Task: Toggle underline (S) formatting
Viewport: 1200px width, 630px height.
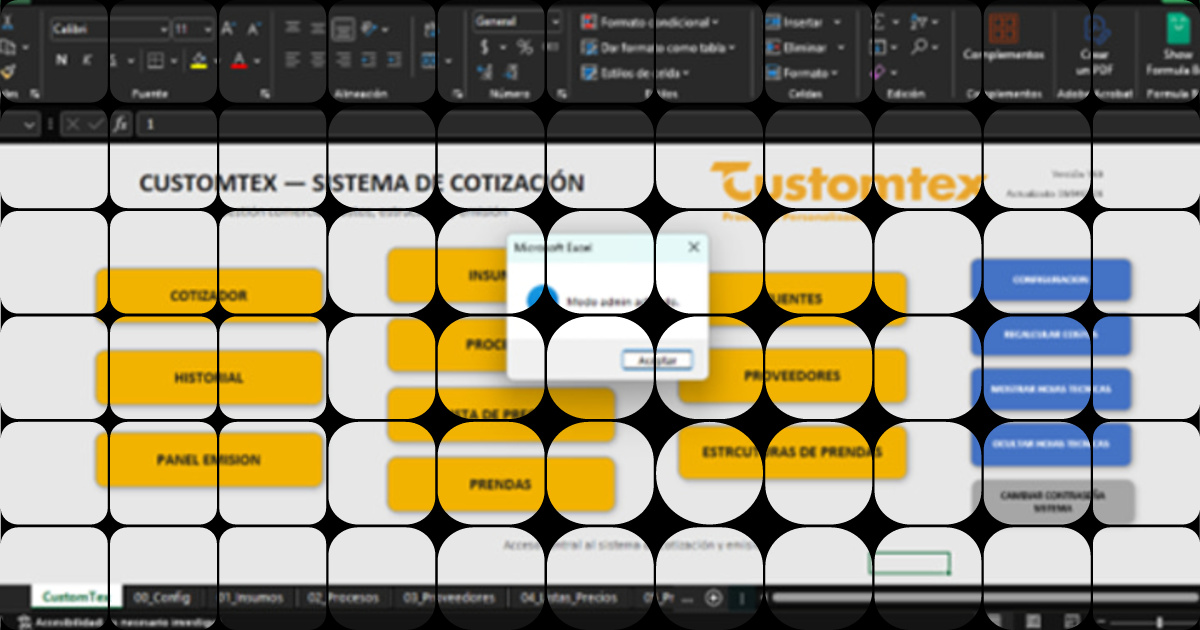Action: pos(113,61)
